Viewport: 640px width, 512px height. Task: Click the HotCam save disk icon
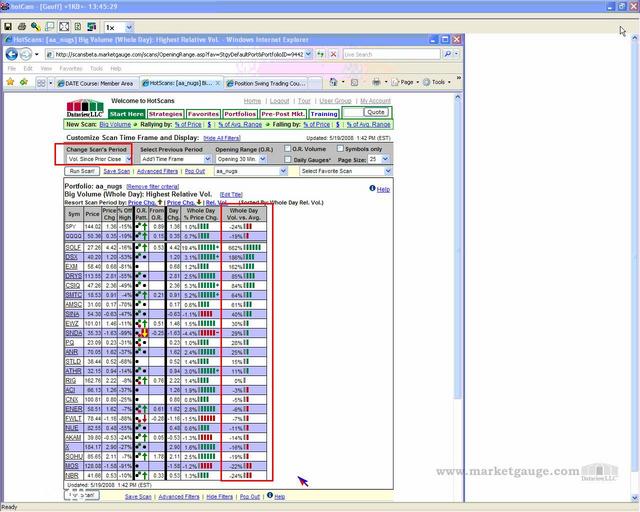(8, 27)
